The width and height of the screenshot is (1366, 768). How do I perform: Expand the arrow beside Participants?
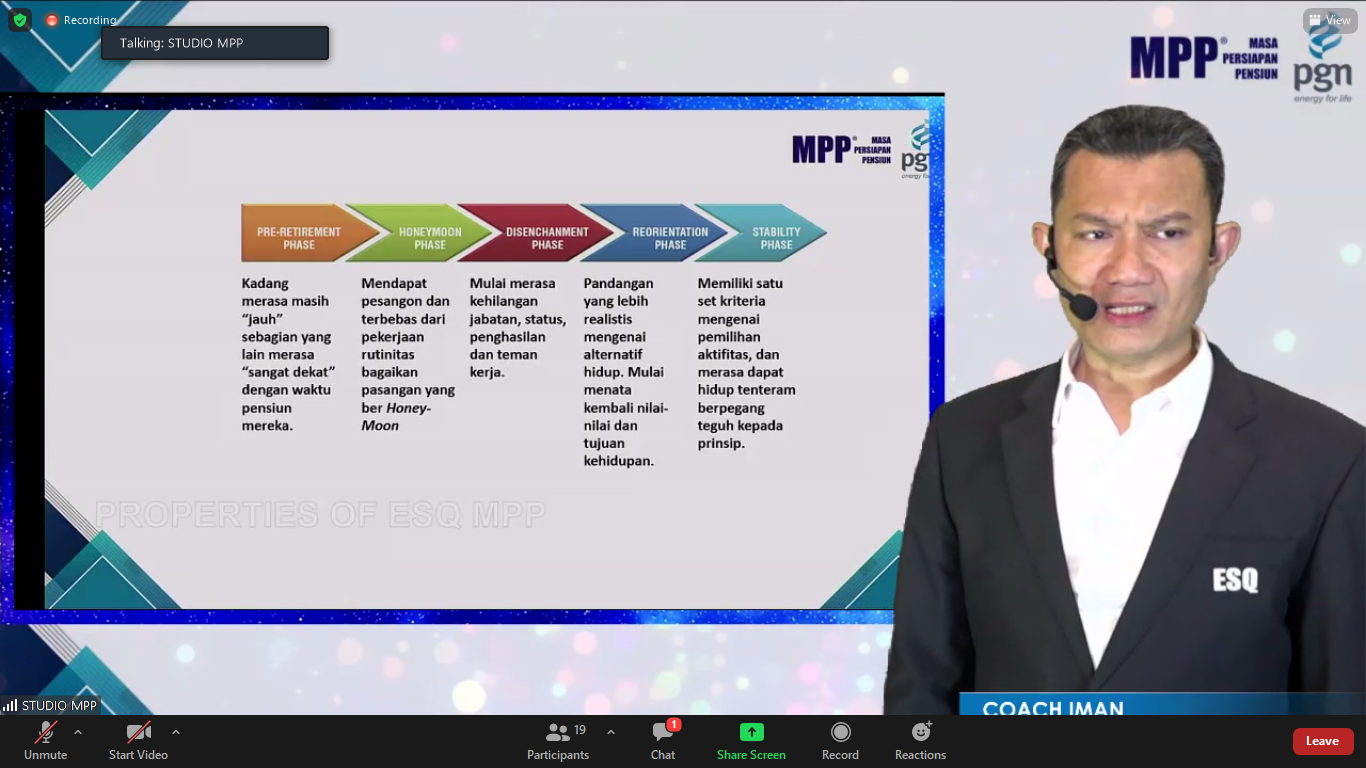click(x=611, y=732)
